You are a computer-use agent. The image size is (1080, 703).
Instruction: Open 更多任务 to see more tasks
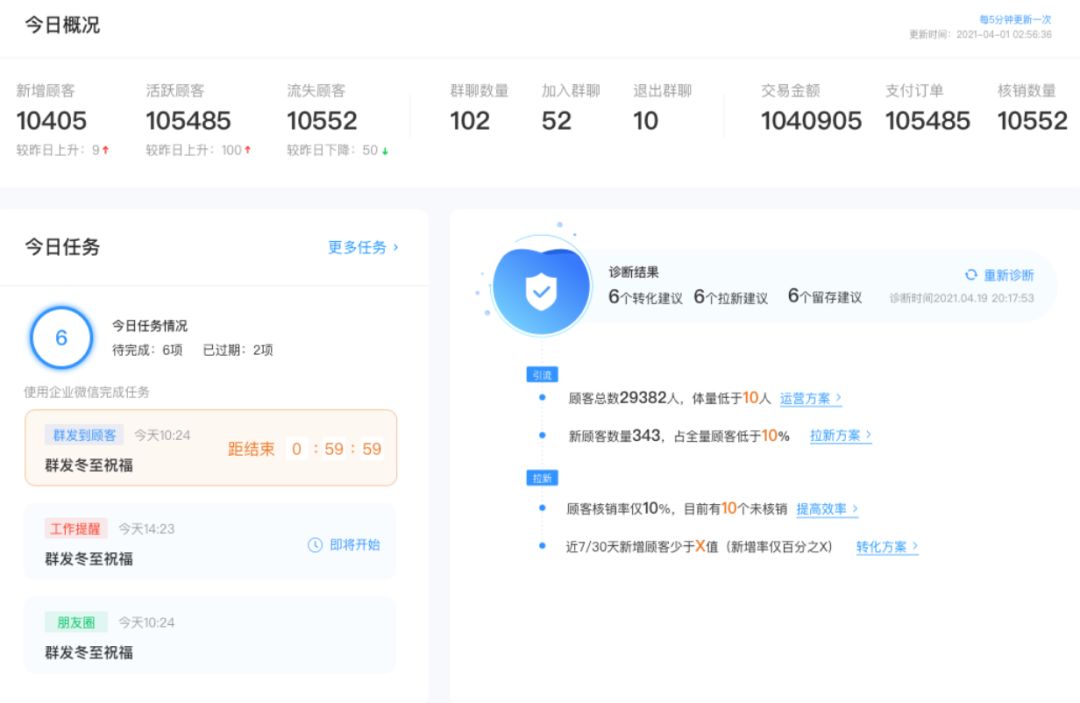[363, 247]
